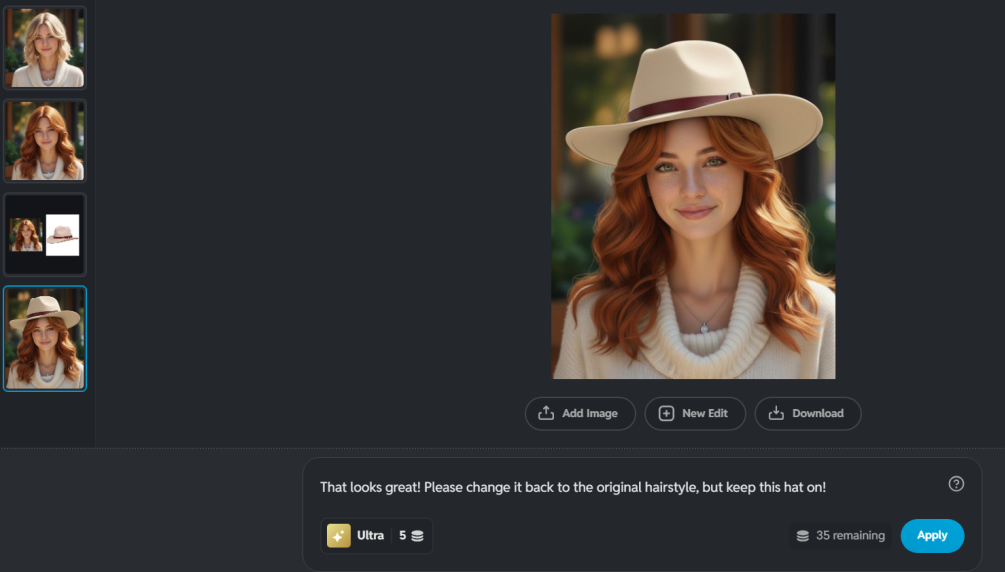Focus the prompt text input field
The width and height of the screenshot is (1005, 572).
pyautogui.click(x=620, y=487)
